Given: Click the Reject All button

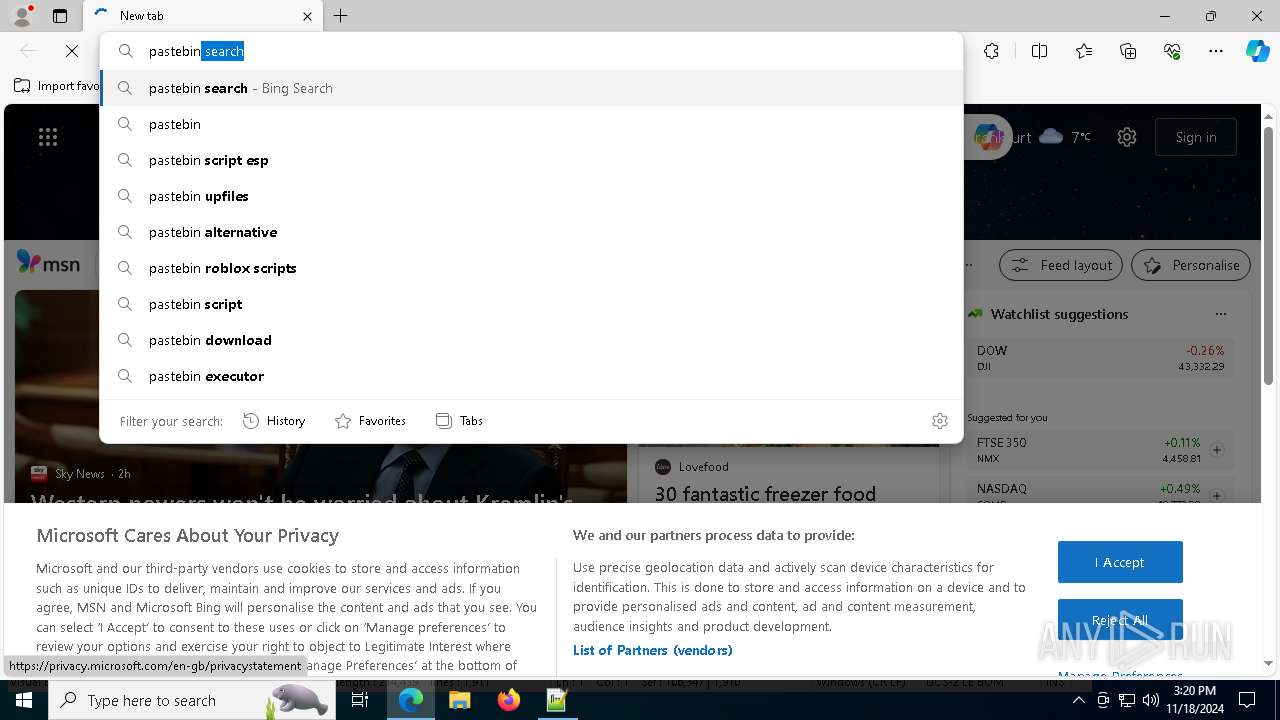Looking at the screenshot, I should pyautogui.click(x=1120, y=620).
